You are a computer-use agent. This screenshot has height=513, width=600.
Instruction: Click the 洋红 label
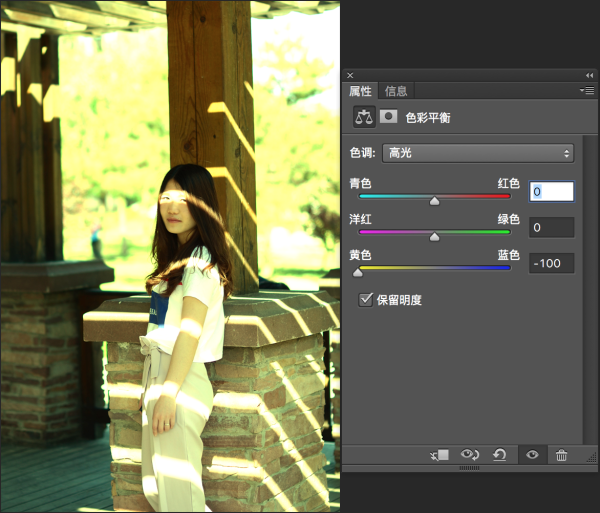click(360, 219)
